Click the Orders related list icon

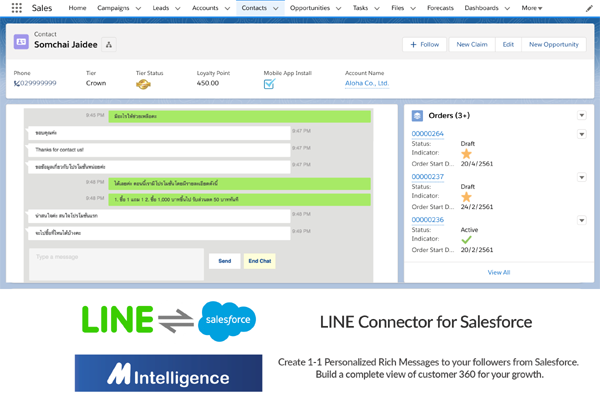[x=417, y=116]
